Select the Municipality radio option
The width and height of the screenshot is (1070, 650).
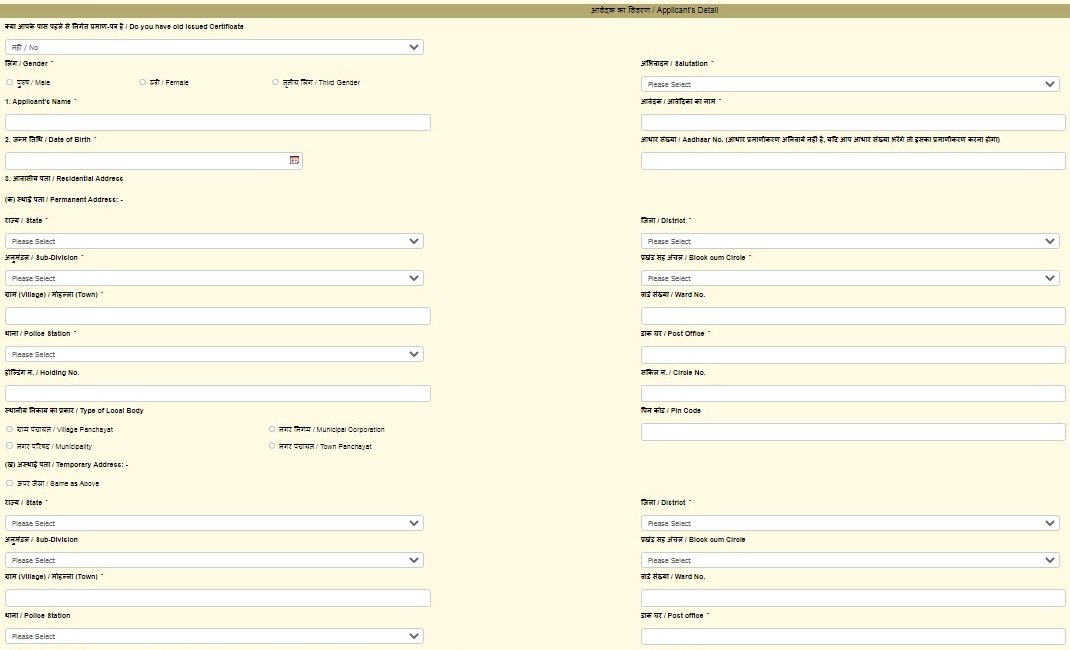point(10,446)
